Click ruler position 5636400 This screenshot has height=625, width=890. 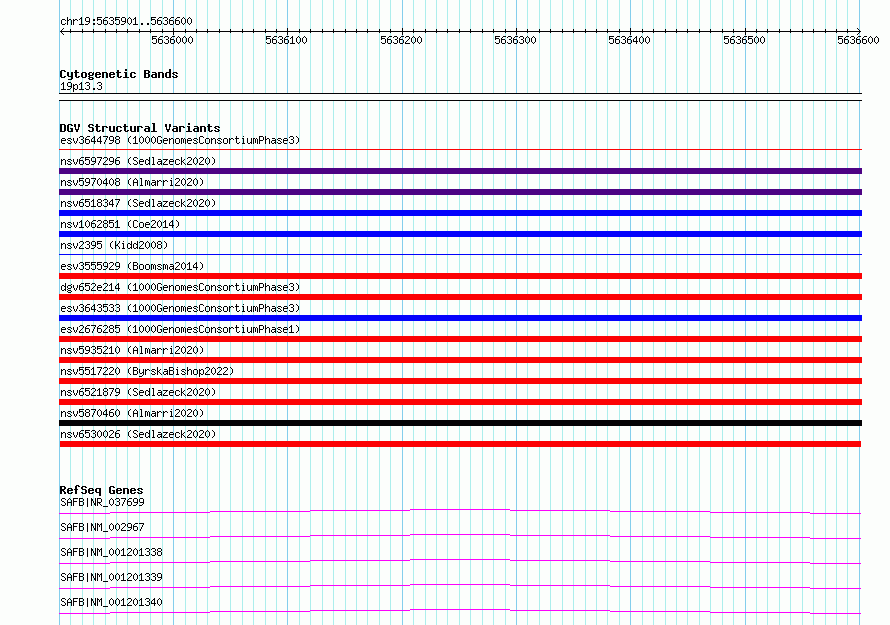[x=629, y=40]
